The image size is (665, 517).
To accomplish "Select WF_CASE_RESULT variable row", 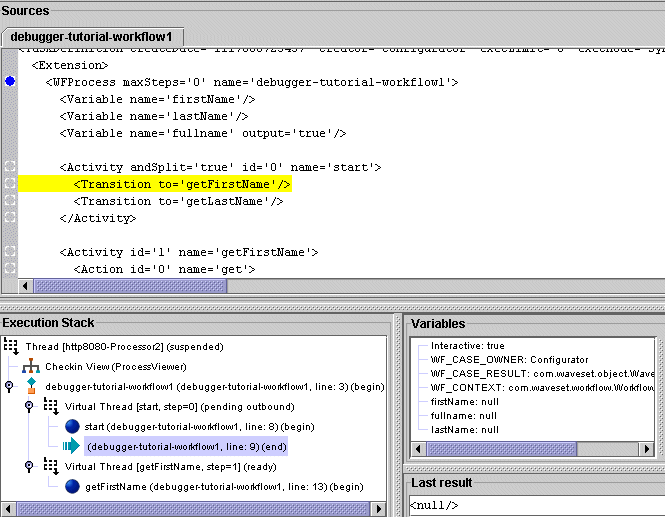I will click(x=542, y=374).
